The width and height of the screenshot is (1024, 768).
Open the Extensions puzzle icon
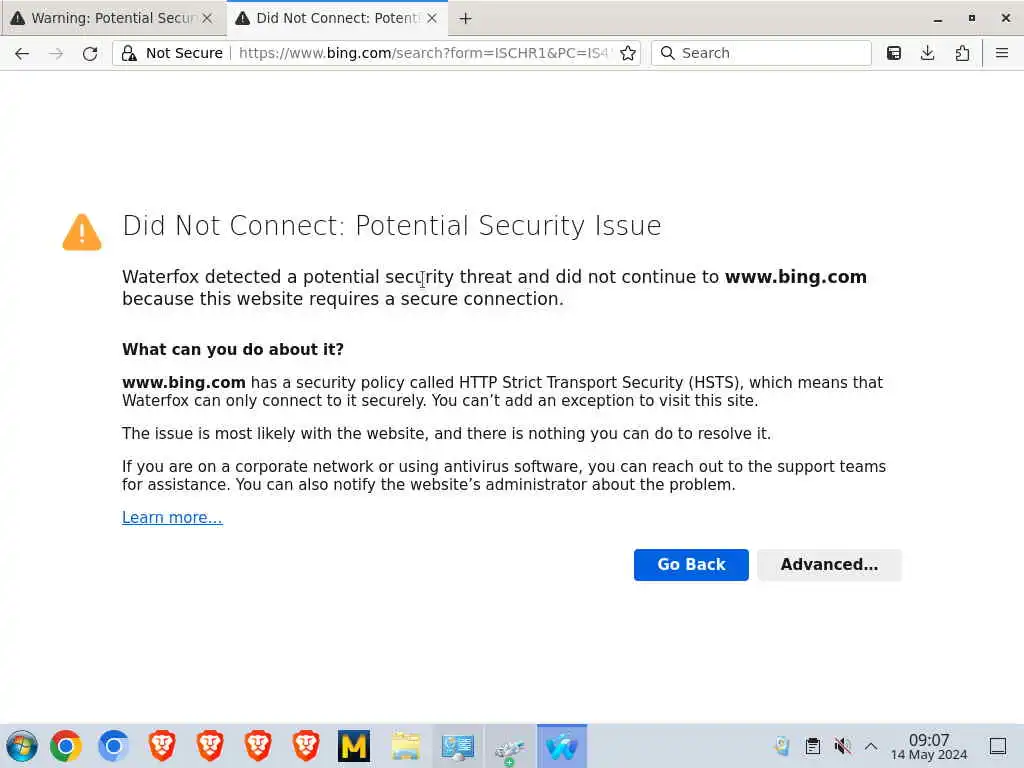coord(962,54)
